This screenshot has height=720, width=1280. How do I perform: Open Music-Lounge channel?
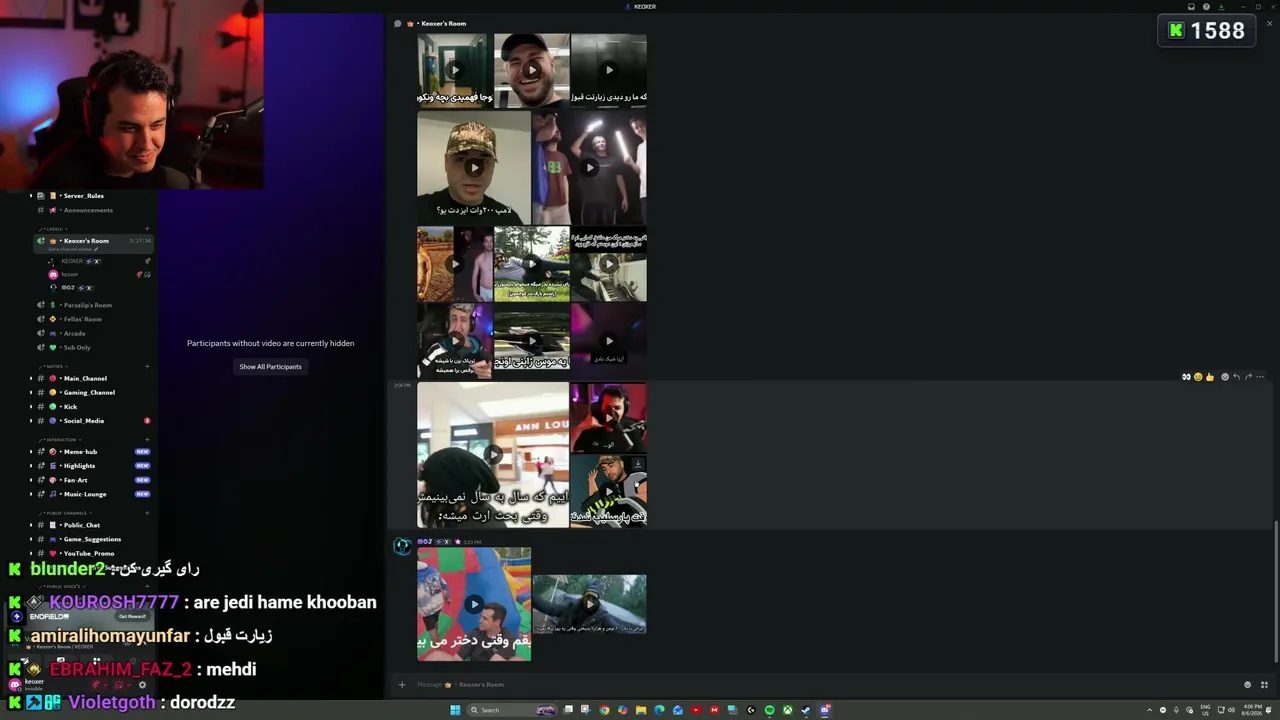[85, 494]
